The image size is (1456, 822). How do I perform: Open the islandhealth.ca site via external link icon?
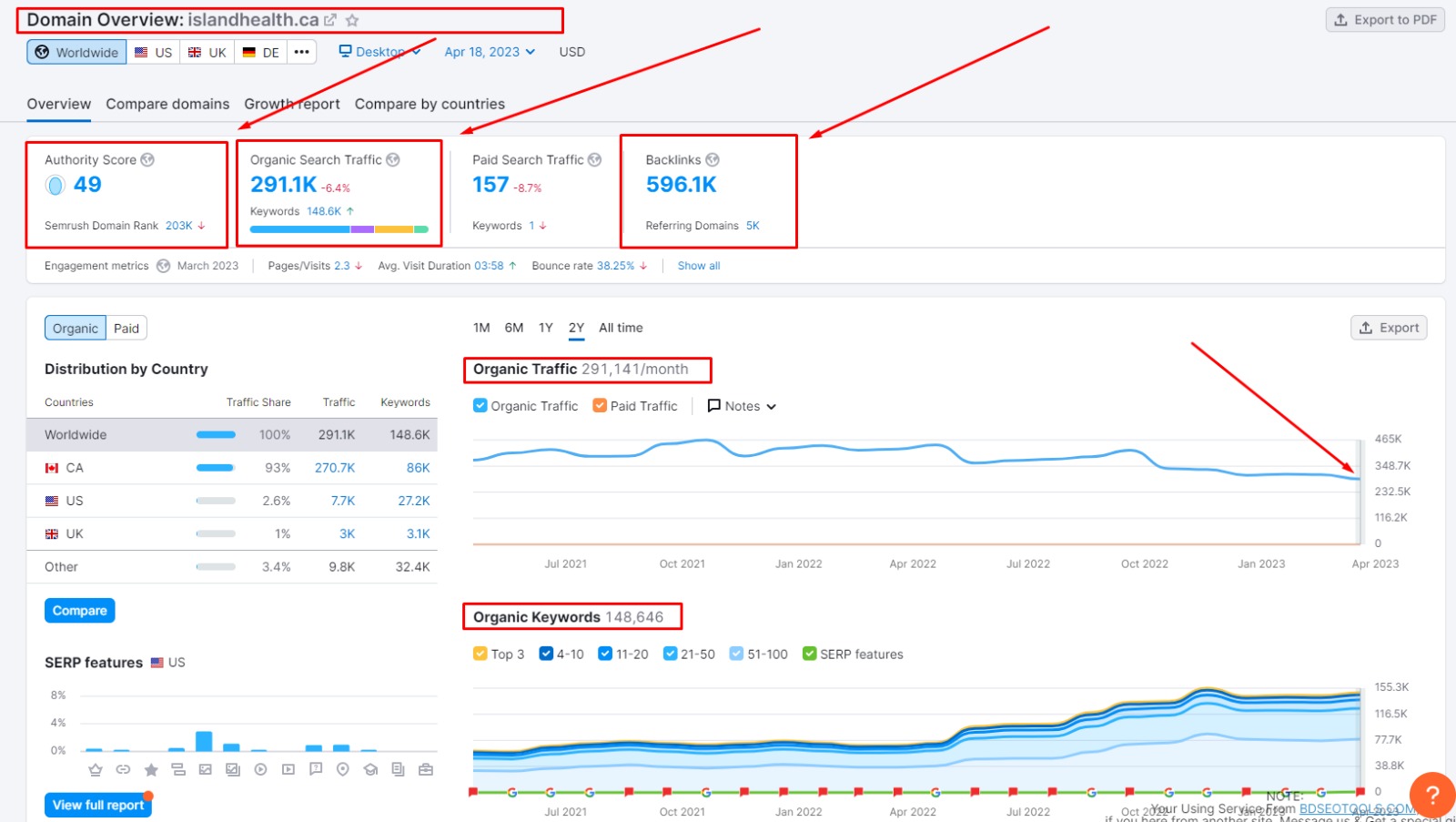coord(329,19)
